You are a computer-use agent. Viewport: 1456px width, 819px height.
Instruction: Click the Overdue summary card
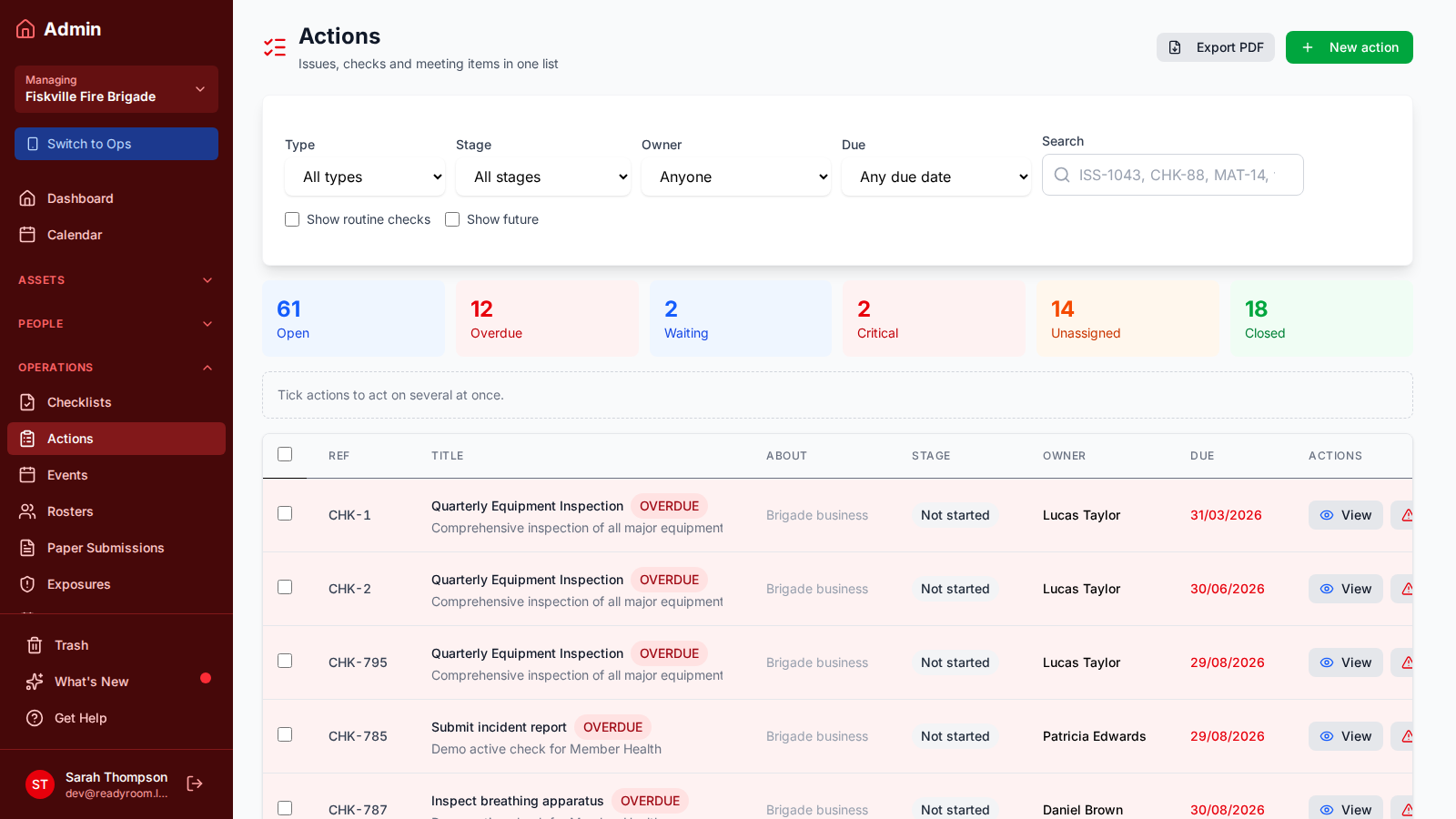[547, 318]
